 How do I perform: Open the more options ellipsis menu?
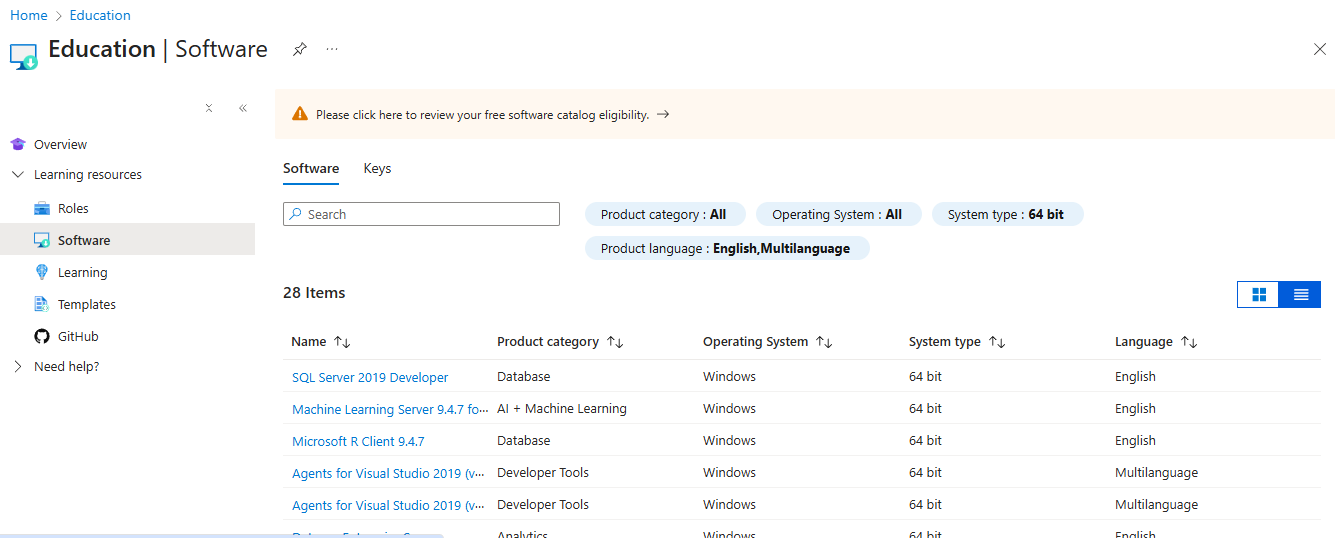pyautogui.click(x=332, y=49)
